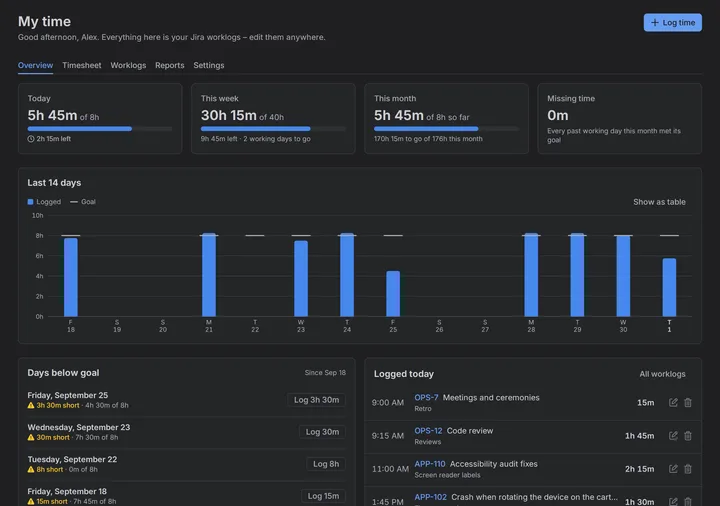Viewport: 720px width, 506px height.
Task: Click the 11:00 AM time entry
Action: (390, 469)
